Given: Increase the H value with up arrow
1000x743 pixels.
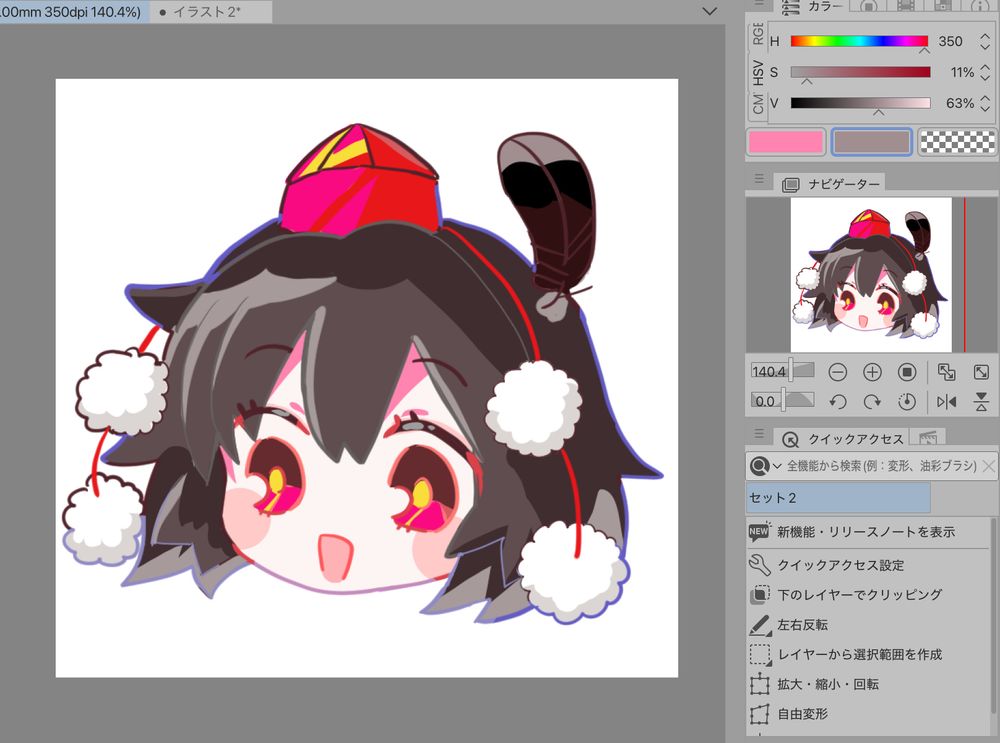Looking at the screenshot, I should 985,36.
